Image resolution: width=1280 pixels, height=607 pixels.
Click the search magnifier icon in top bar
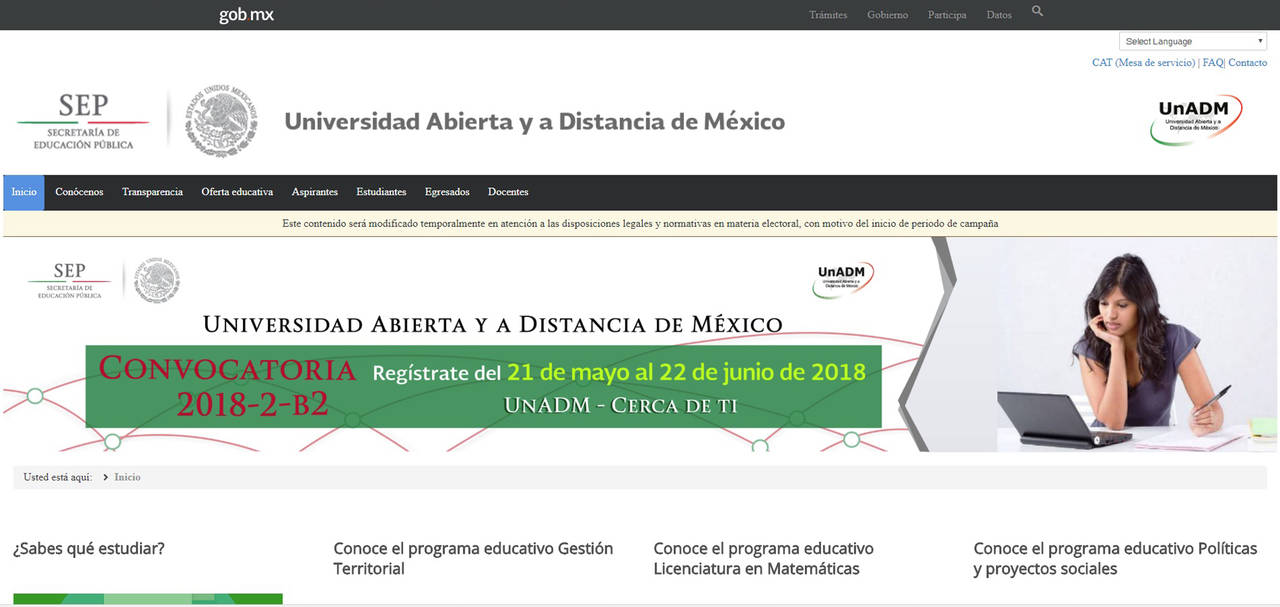coord(1037,12)
